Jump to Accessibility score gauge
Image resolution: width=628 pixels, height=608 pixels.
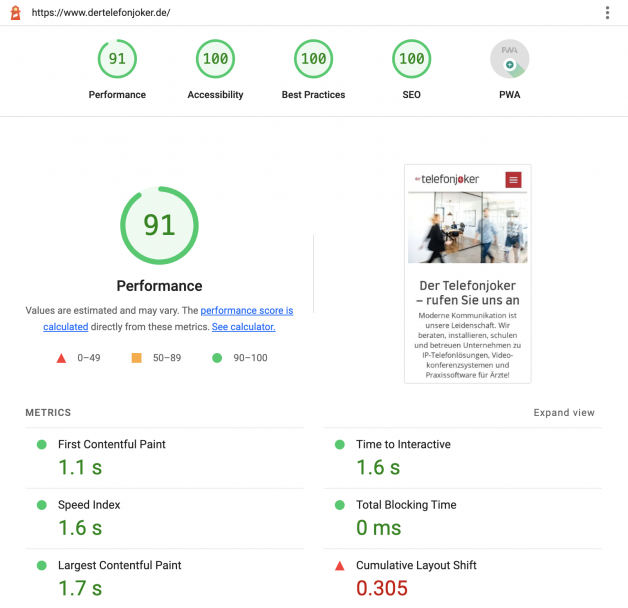click(x=215, y=59)
